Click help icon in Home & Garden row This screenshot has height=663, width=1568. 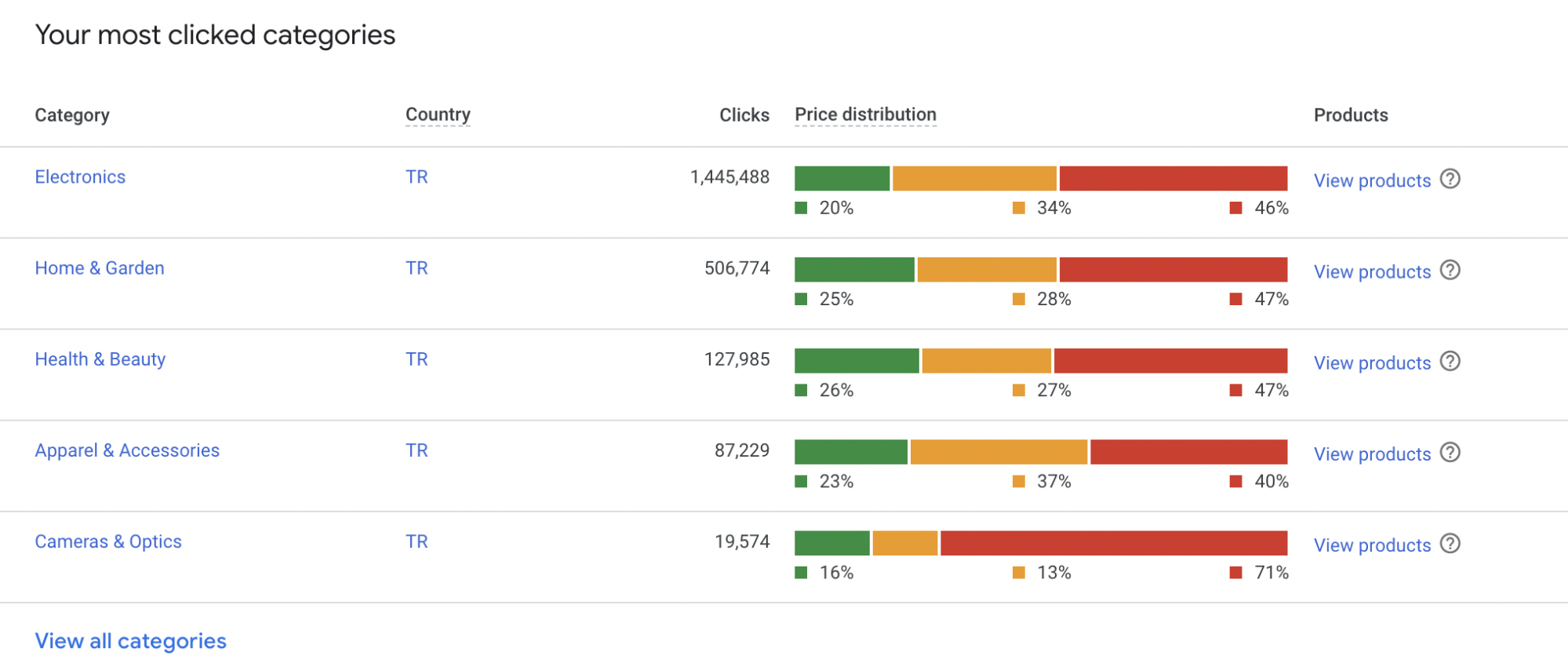[1450, 270]
